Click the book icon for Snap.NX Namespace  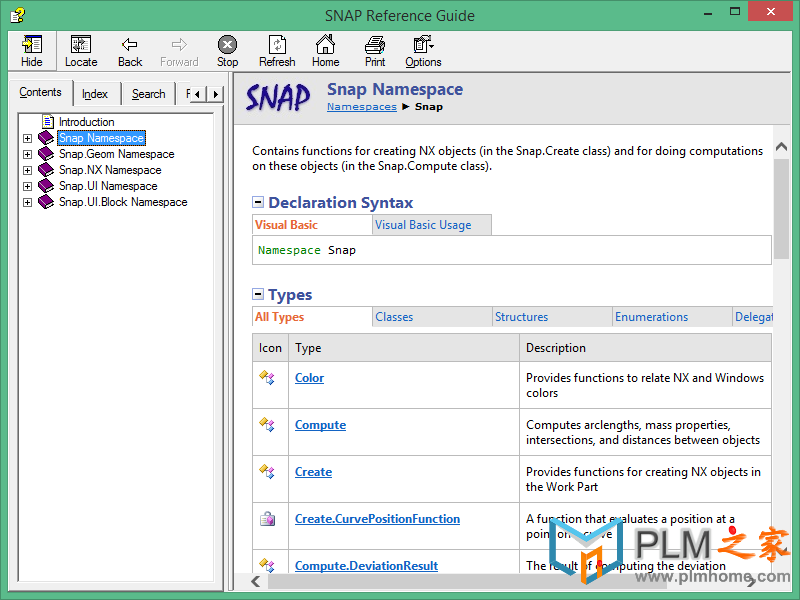(46, 170)
